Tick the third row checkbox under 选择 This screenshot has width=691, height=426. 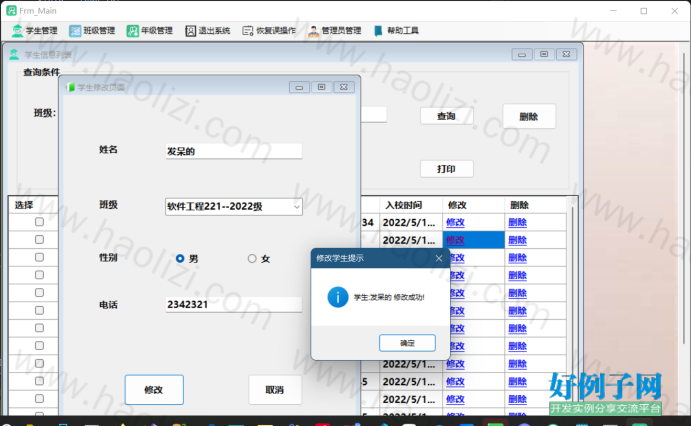(39, 257)
